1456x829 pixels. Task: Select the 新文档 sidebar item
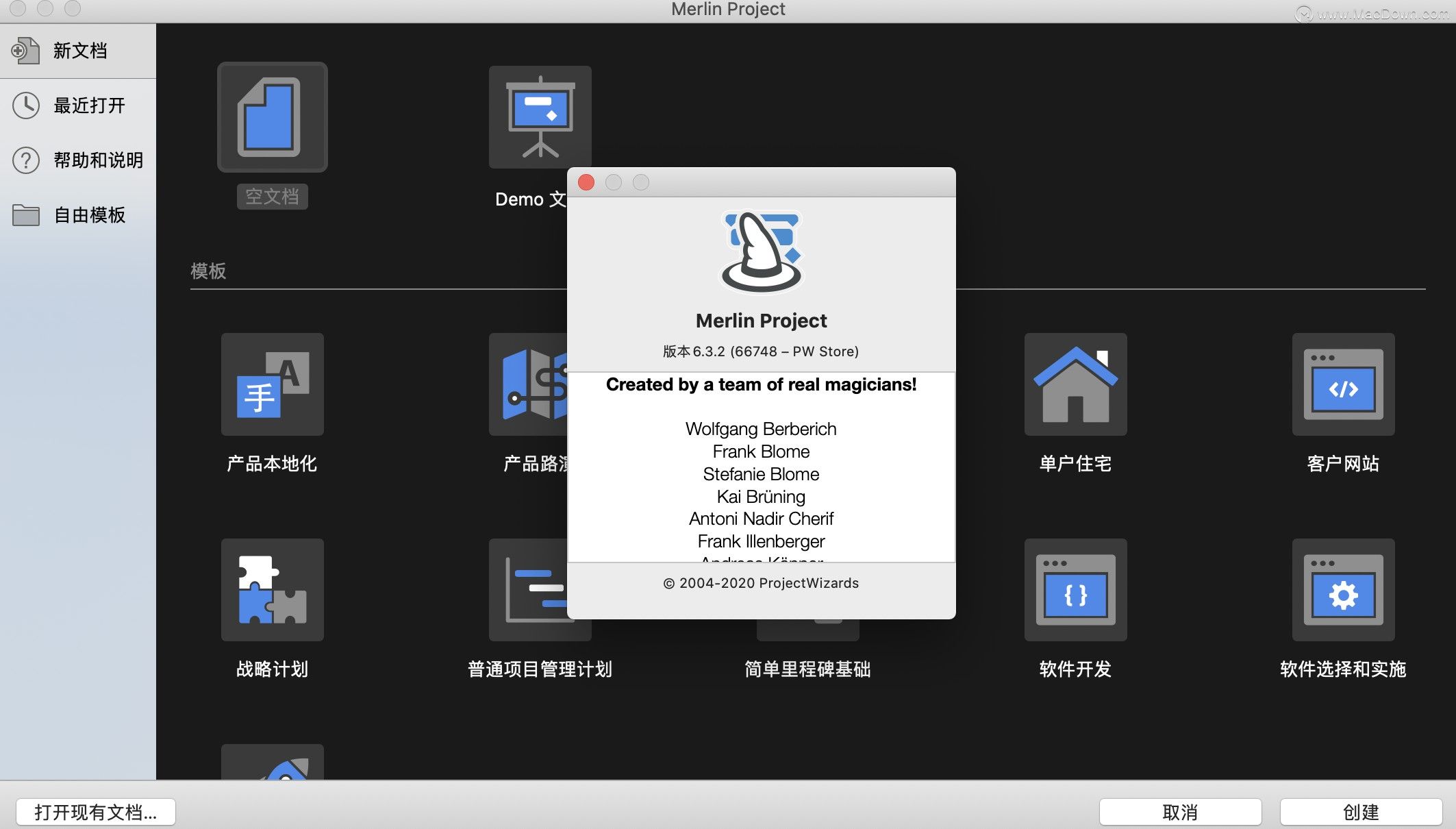pos(78,51)
